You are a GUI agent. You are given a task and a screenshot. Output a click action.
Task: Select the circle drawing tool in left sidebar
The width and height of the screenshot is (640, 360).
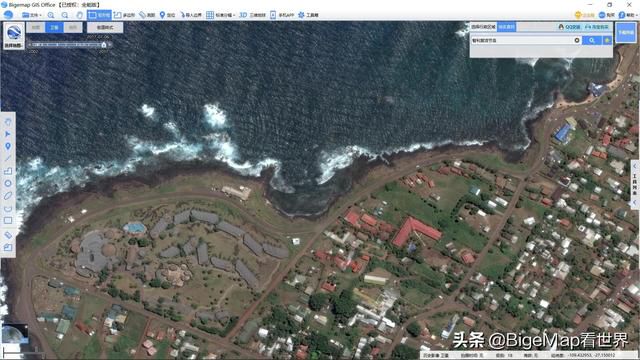[8, 183]
